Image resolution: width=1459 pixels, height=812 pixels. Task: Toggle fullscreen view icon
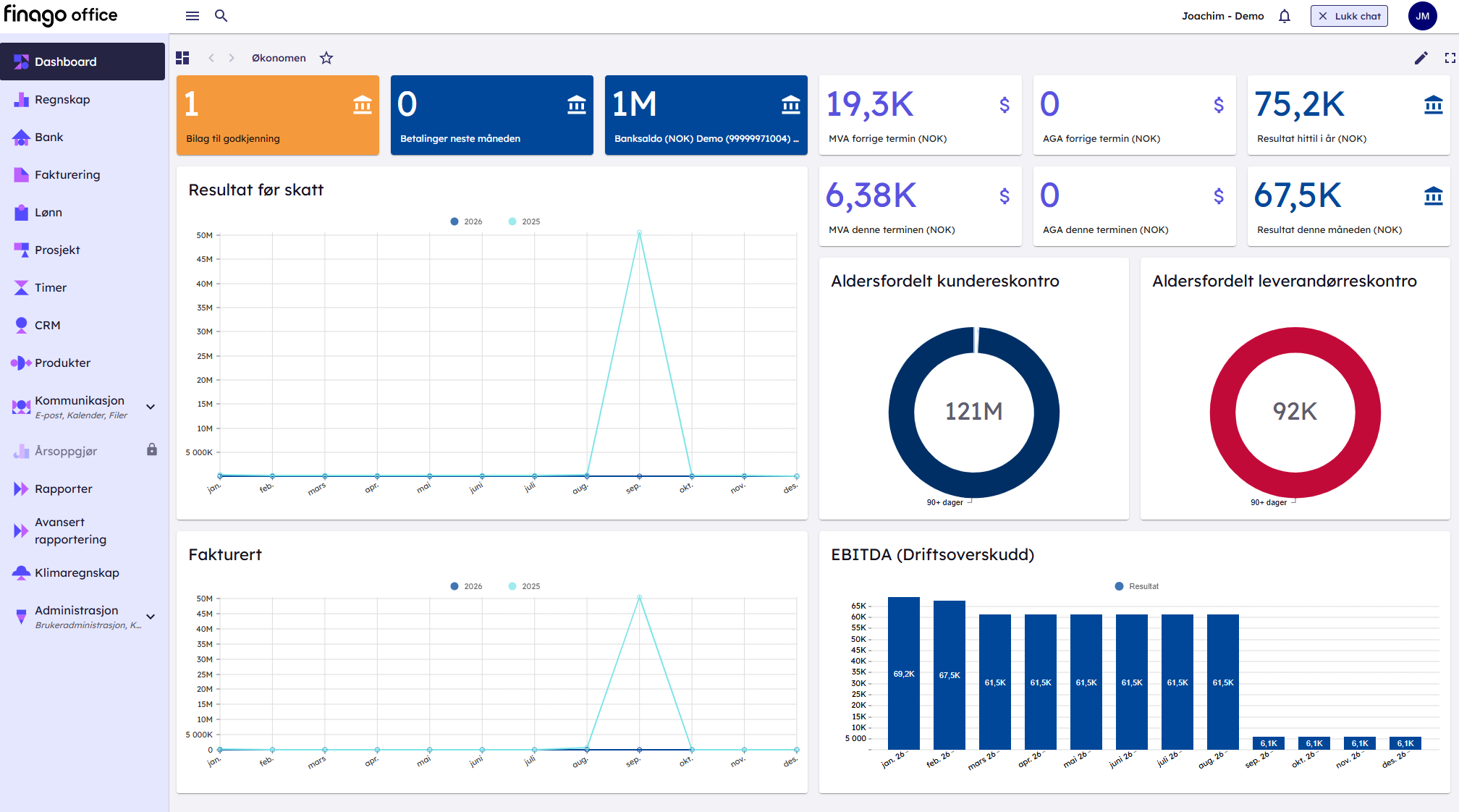(x=1450, y=58)
